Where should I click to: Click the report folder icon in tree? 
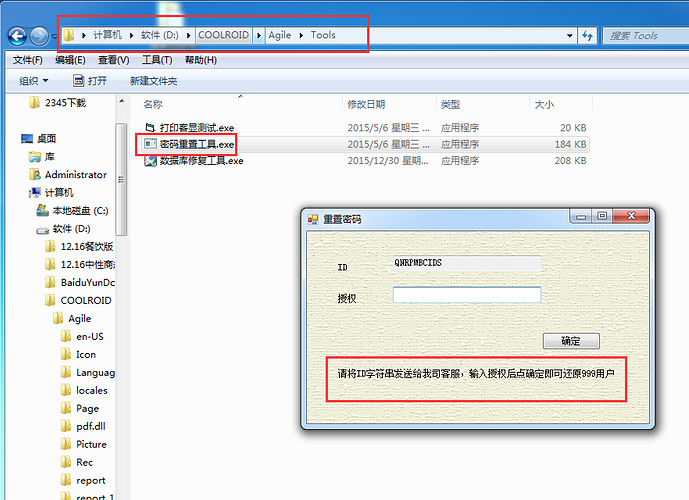pos(66,480)
